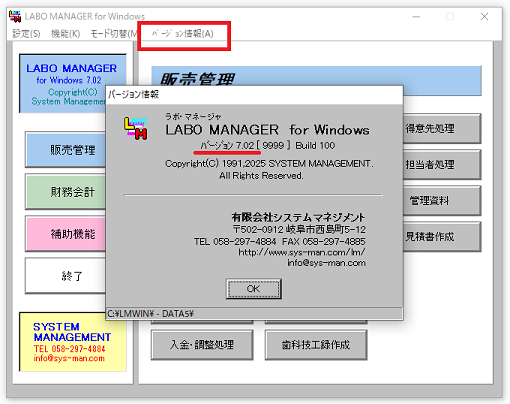This screenshot has height=404, width=510.
Task: Open 管理資料 management documents
Action: coord(442,201)
